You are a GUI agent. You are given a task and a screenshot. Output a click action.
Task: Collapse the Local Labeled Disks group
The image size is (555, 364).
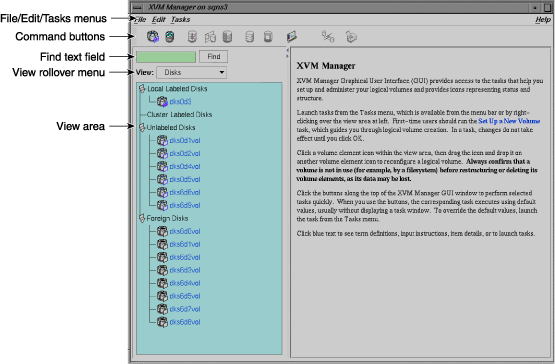tap(142, 89)
